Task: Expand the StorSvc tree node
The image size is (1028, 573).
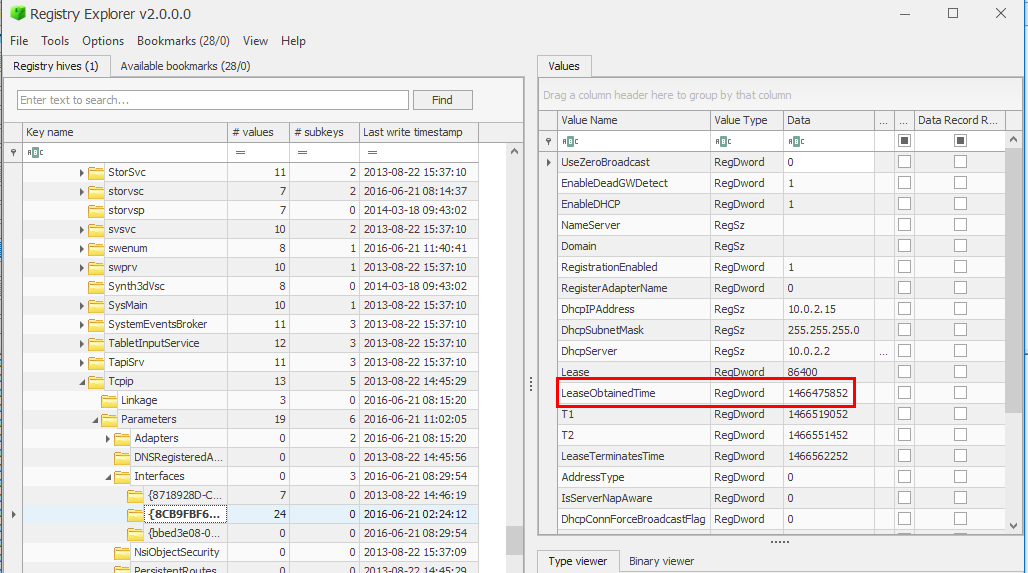Action: [x=82, y=173]
